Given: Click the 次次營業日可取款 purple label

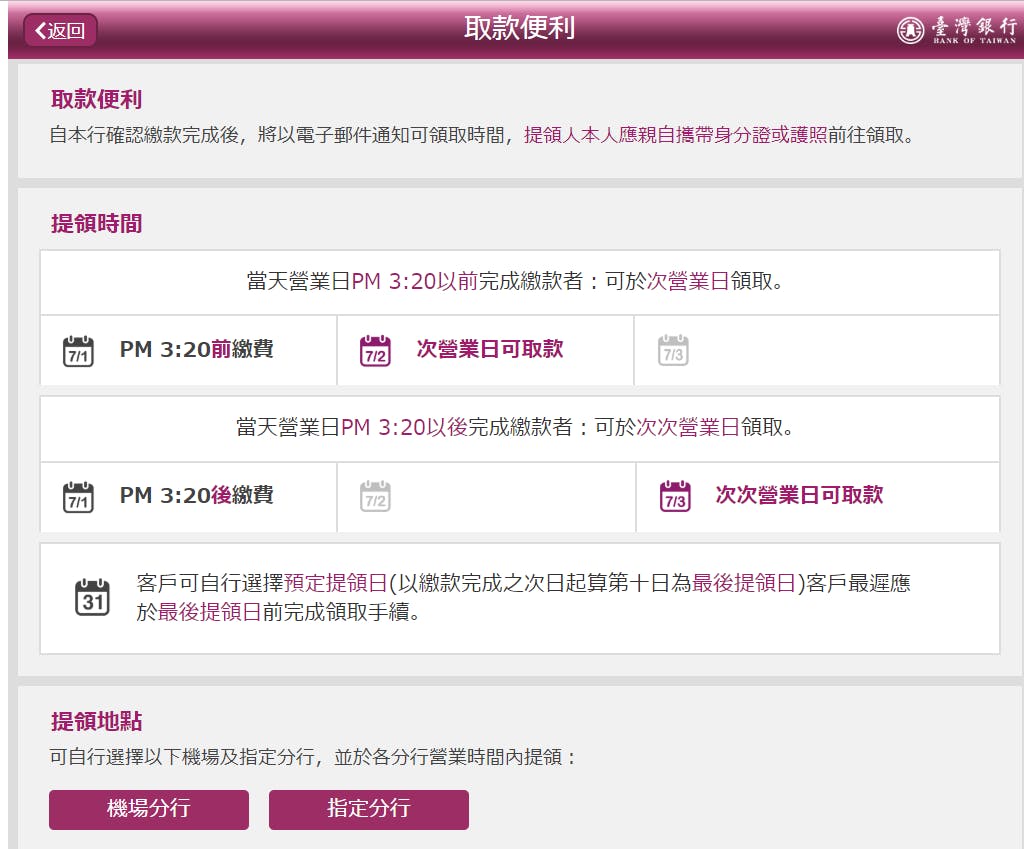Looking at the screenshot, I should click(799, 496).
